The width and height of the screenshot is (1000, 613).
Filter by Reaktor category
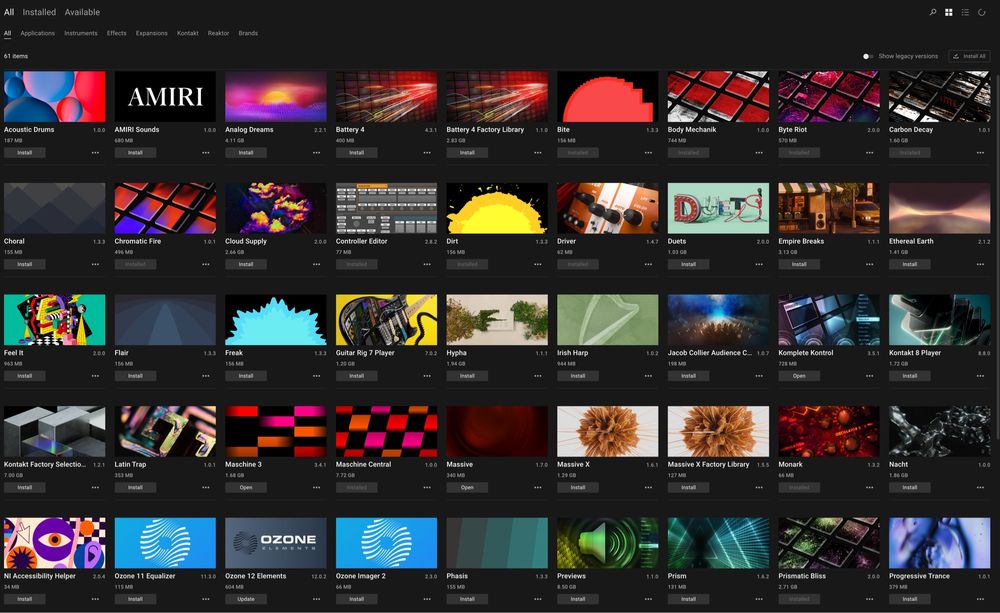pyautogui.click(x=218, y=33)
